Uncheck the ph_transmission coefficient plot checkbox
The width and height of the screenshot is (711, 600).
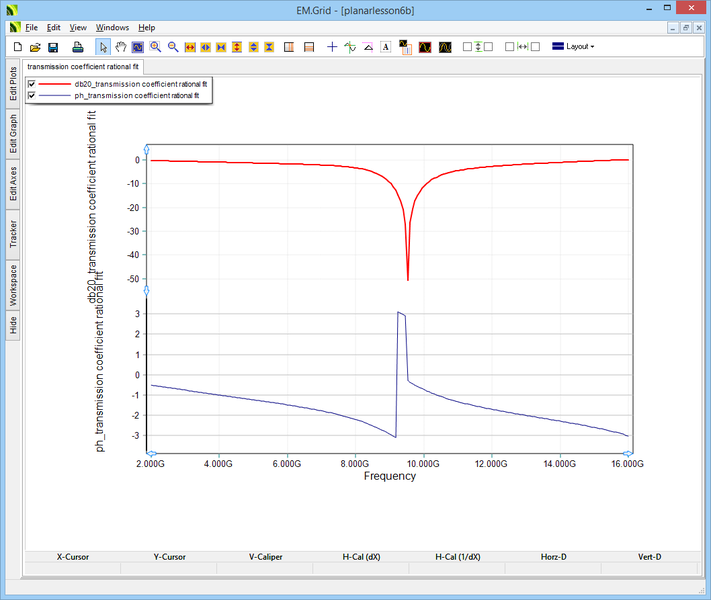32,95
